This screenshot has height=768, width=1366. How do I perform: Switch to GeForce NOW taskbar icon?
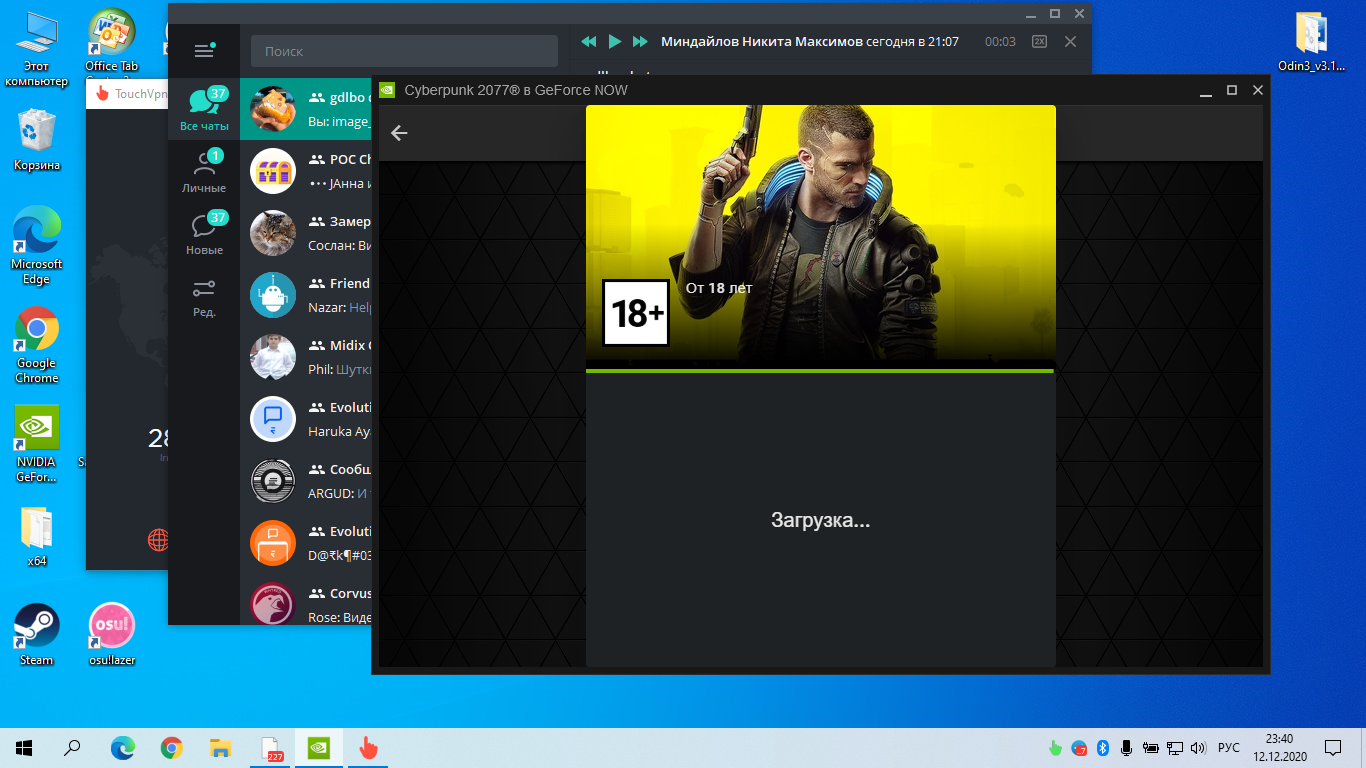319,748
